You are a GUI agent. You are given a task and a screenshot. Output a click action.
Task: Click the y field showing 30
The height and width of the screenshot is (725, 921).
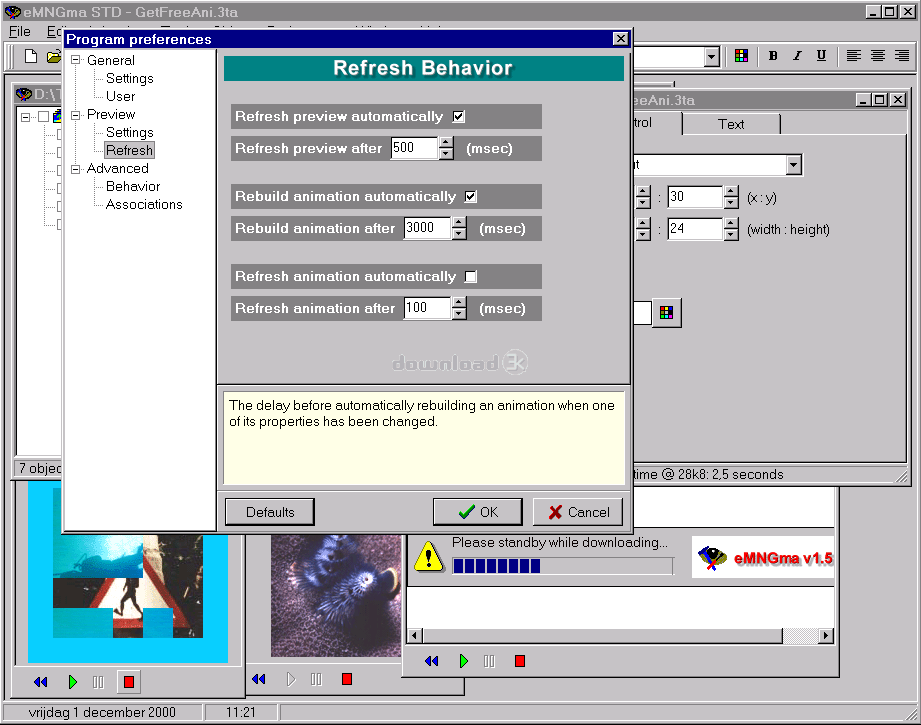695,197
